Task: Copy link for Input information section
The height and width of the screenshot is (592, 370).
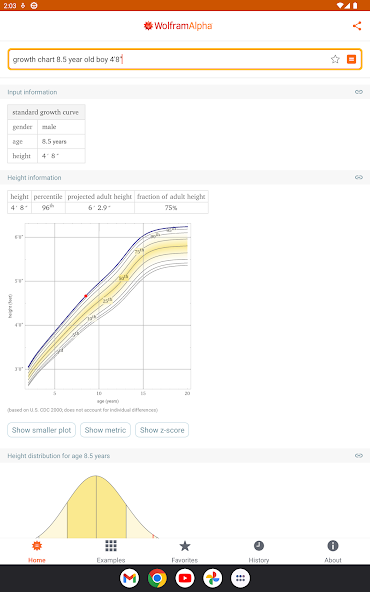Action: [359, 92]
